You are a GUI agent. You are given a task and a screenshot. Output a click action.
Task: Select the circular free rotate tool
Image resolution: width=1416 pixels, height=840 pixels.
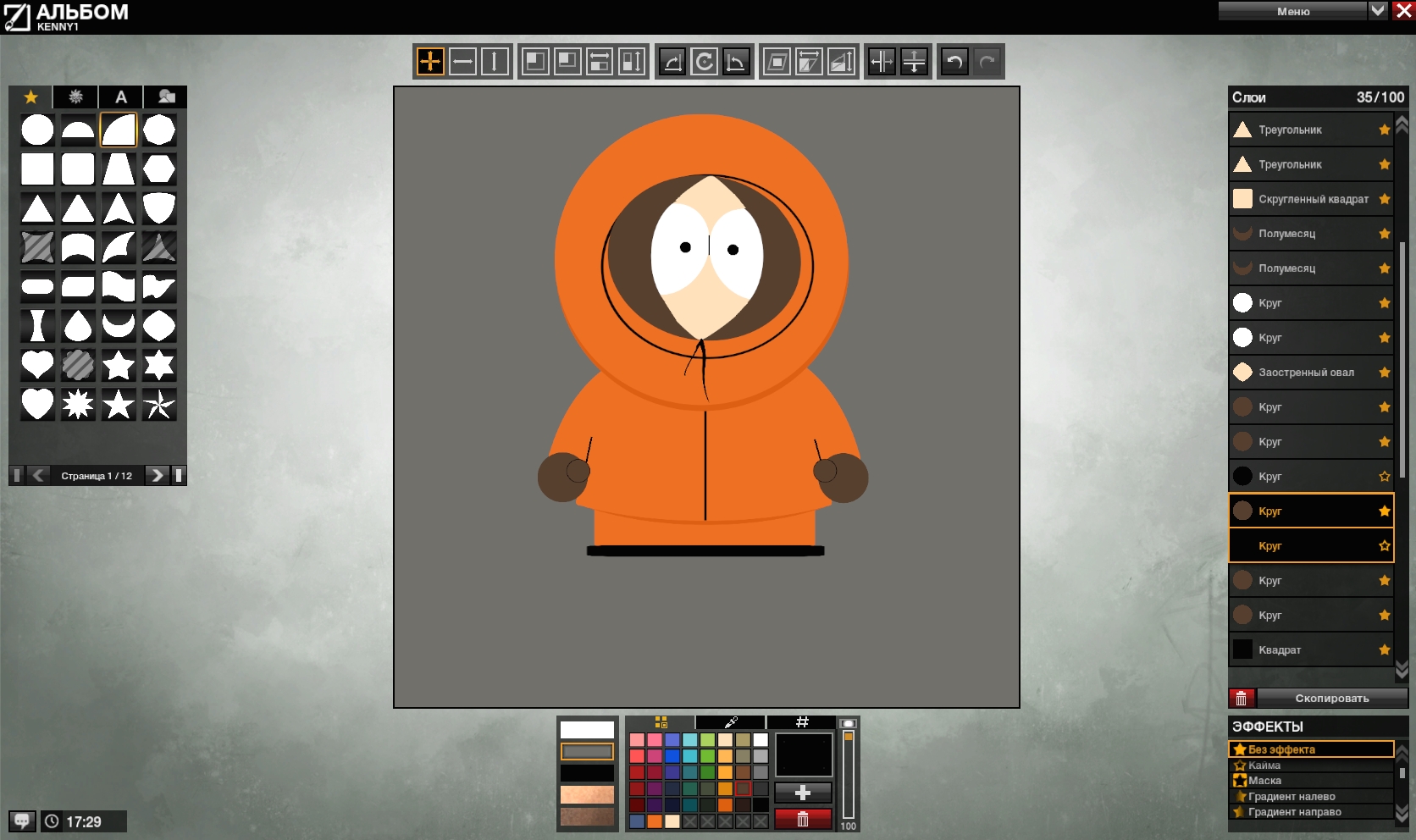click(x=705, y=61)
